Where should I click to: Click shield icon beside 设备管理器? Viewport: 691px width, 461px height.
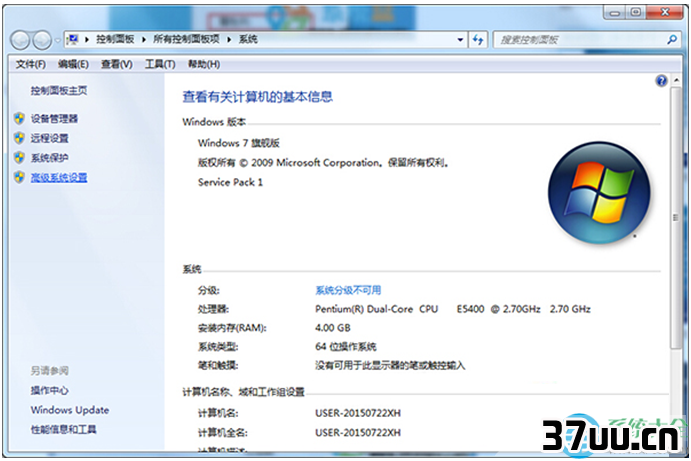pos(19,118)
